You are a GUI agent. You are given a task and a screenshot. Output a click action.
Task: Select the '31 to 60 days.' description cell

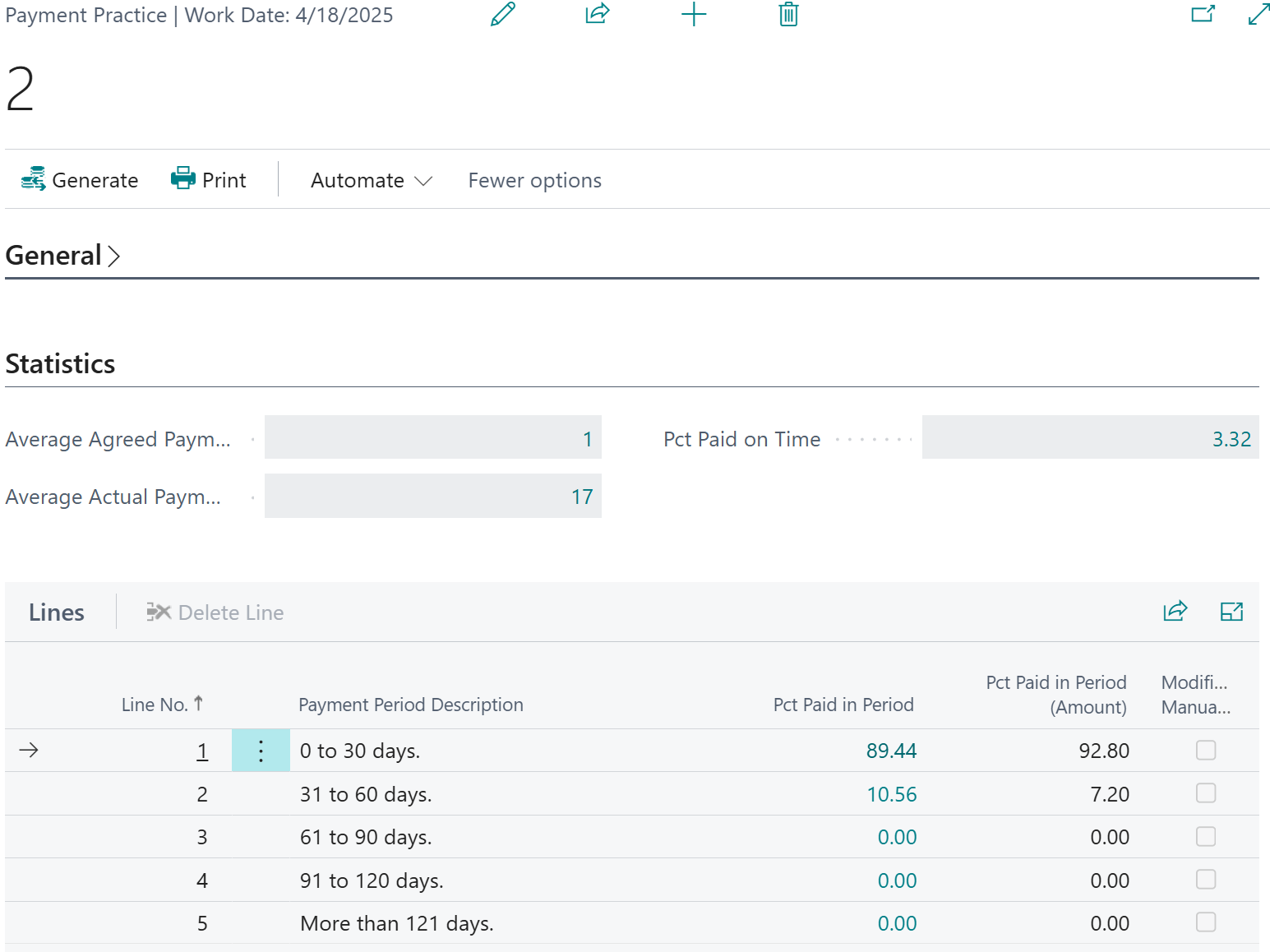click(x=366, y=794)
